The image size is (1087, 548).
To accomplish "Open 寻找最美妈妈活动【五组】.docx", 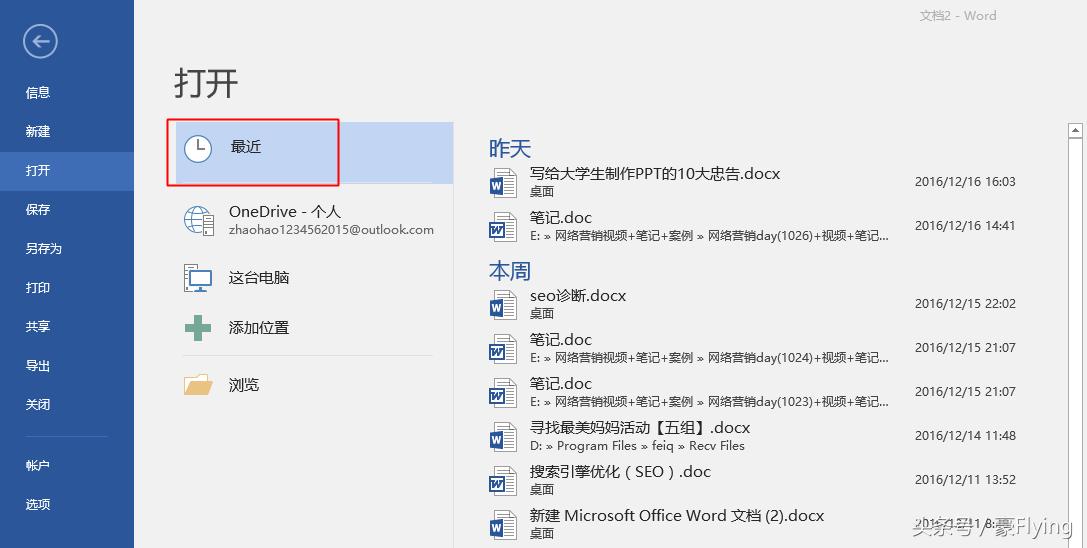I will click(640, 427).
